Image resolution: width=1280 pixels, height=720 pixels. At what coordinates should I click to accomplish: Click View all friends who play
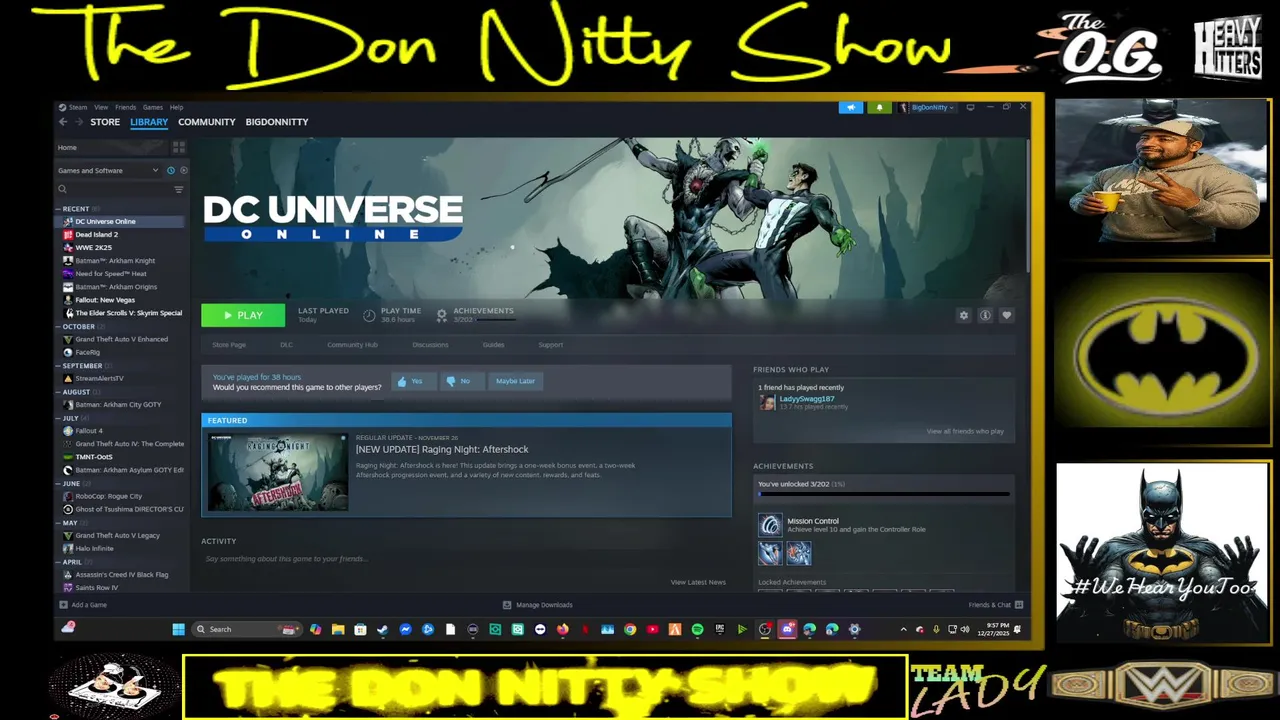965,431
